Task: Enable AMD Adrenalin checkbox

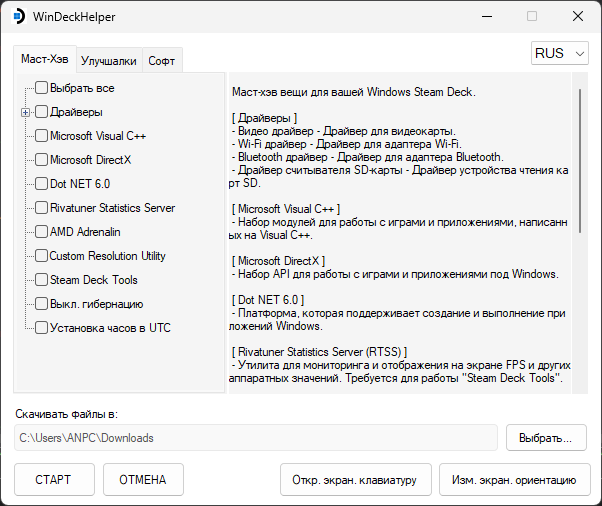Action: coord(41,232)
